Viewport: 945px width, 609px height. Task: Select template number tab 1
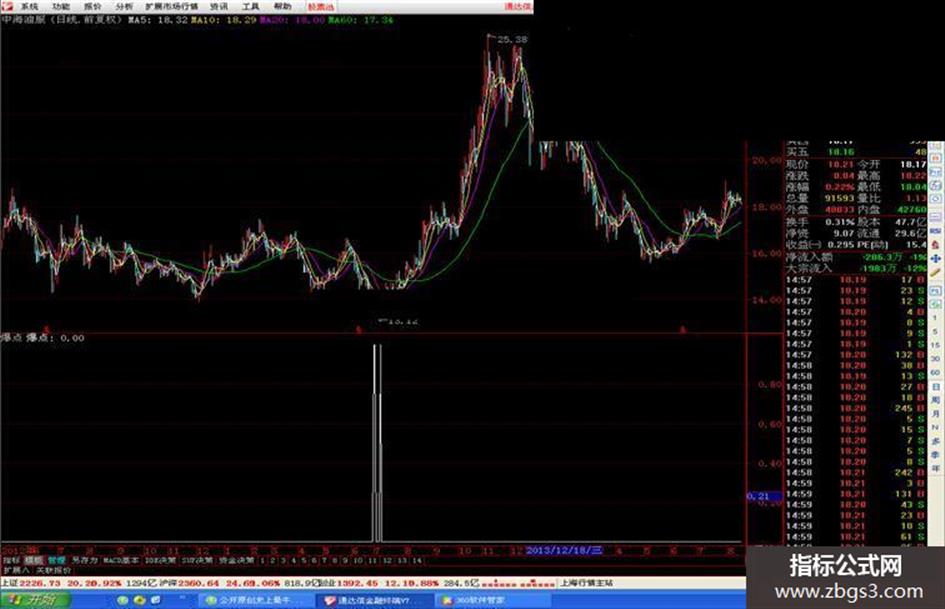[x=262, y=561]
